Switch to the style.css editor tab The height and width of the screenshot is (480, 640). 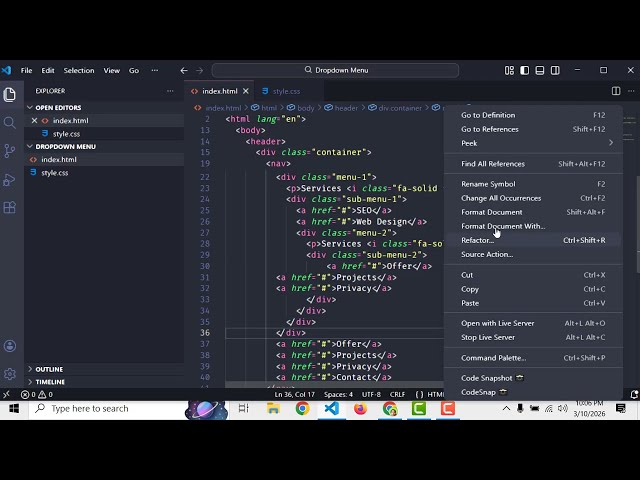(287, 91)
